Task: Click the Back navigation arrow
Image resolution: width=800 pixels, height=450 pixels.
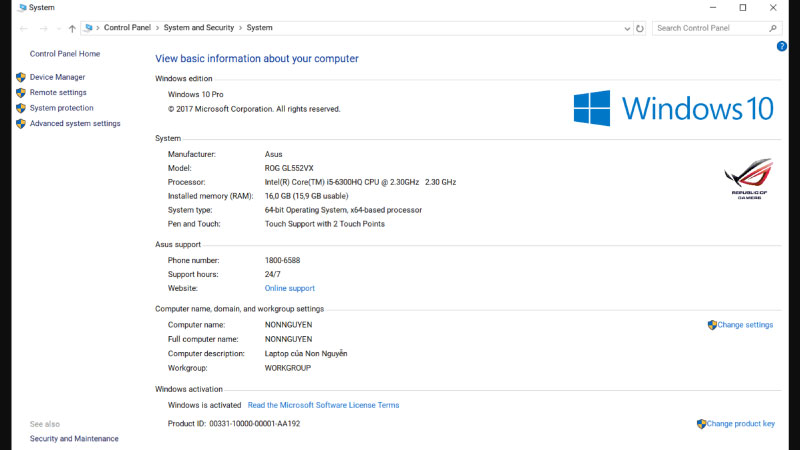Action: [x=23, y=28]
